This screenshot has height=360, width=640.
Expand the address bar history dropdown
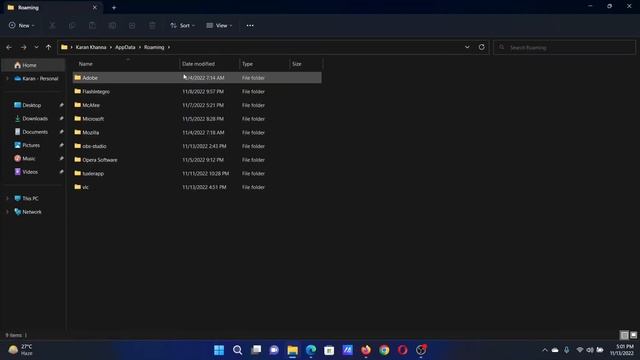(x=467, y=47)
